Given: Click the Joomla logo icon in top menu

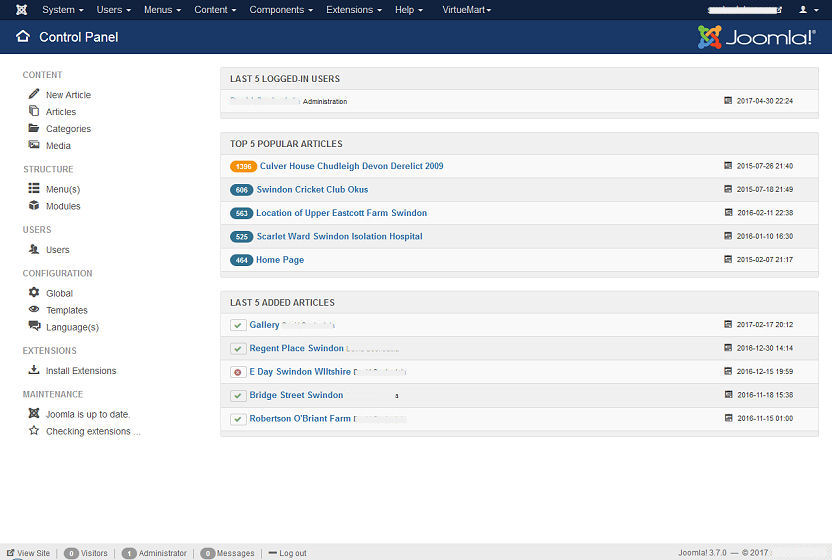Looking at the screenshot, I should [x=21, y=10].
